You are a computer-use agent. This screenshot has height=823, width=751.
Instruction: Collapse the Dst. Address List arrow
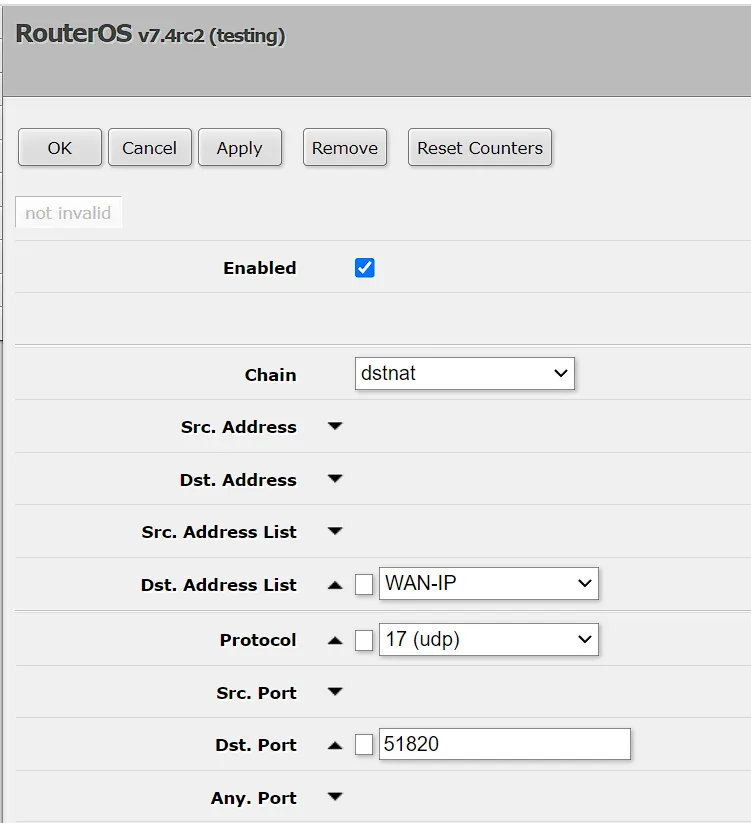pyautogui.click(x=335, y=586)
